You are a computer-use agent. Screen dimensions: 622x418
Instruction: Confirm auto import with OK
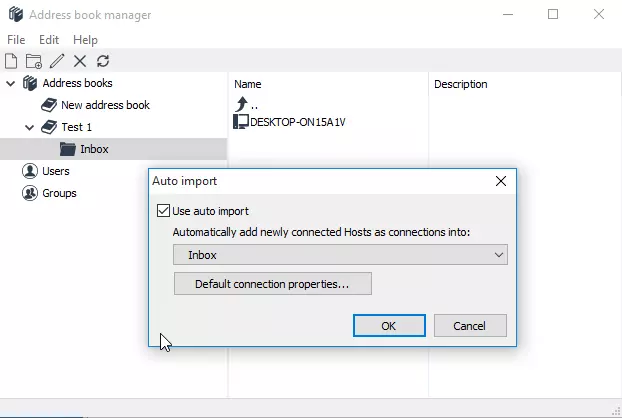pyautogui.click(x=389, y=326)
